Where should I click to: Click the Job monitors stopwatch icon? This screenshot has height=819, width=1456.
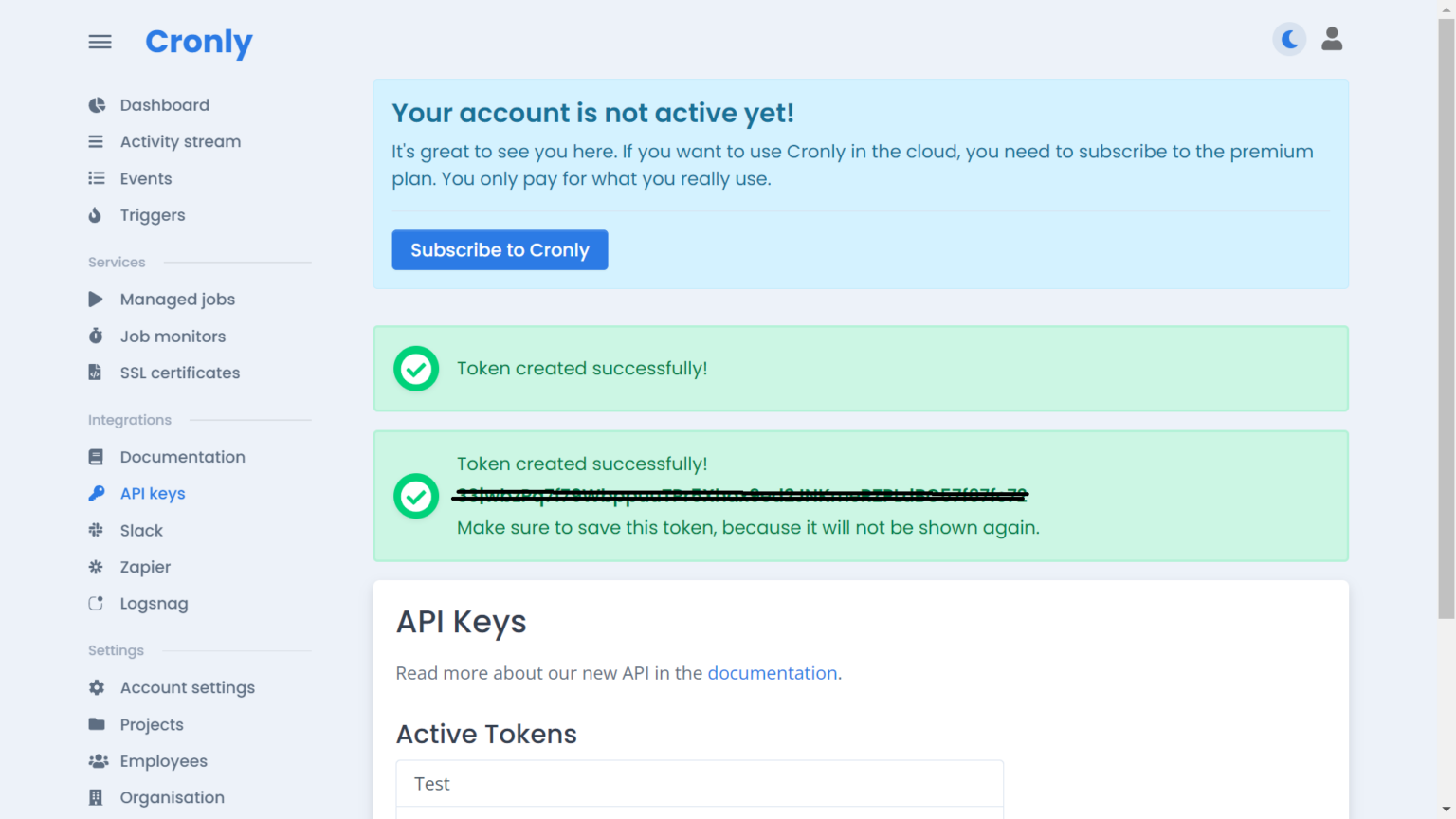click(x=96, y=337)
